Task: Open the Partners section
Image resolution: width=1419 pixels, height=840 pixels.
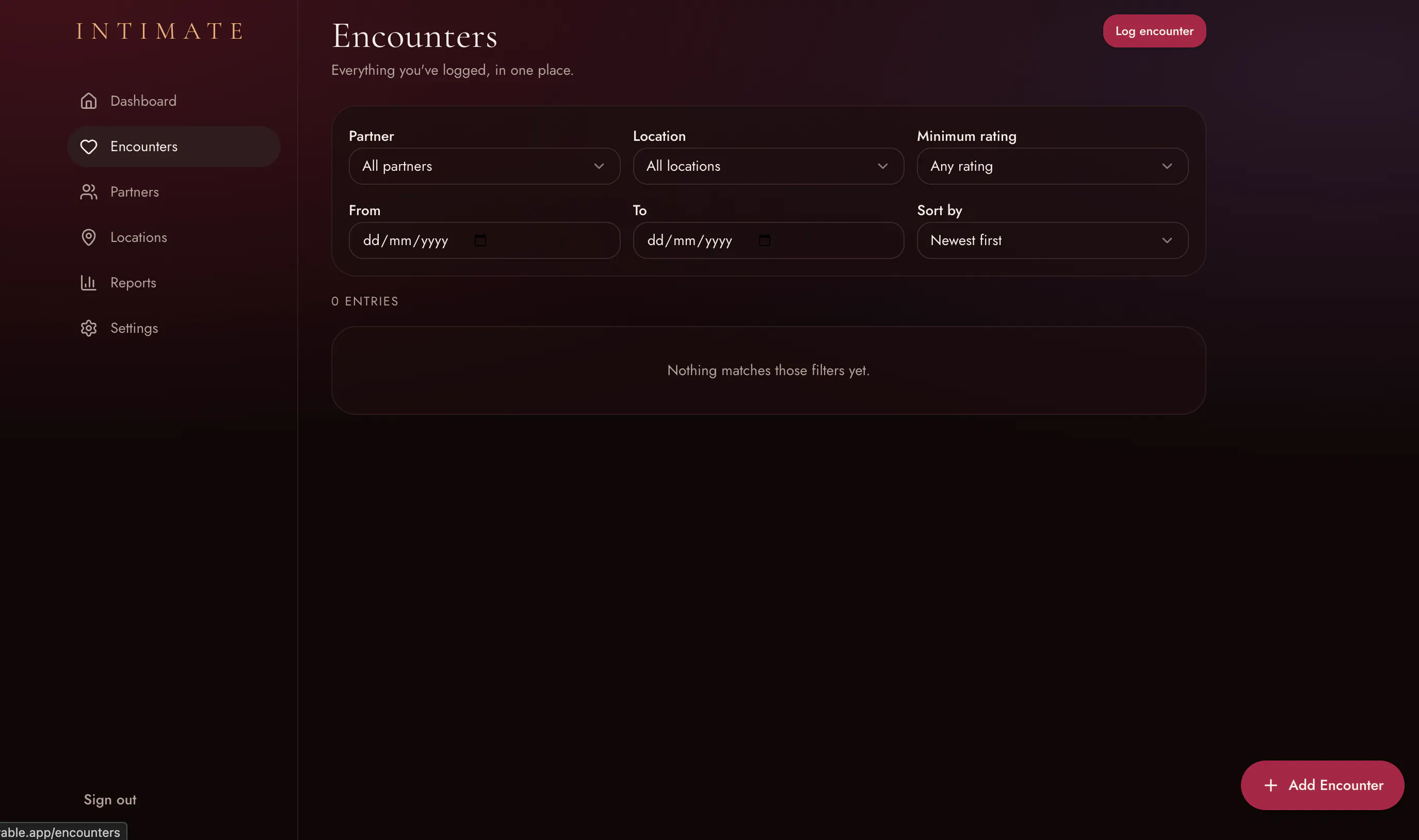Action: point(173,192)
